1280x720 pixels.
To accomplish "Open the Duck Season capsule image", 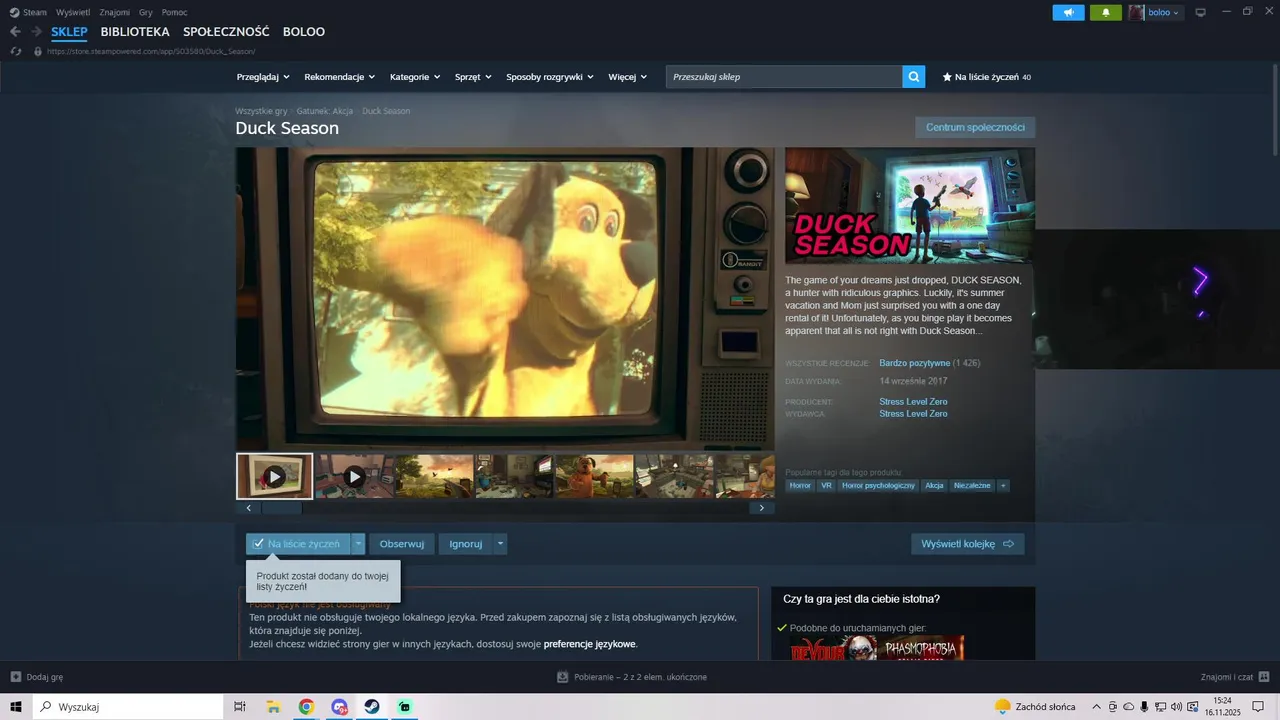I will (910, 206).
